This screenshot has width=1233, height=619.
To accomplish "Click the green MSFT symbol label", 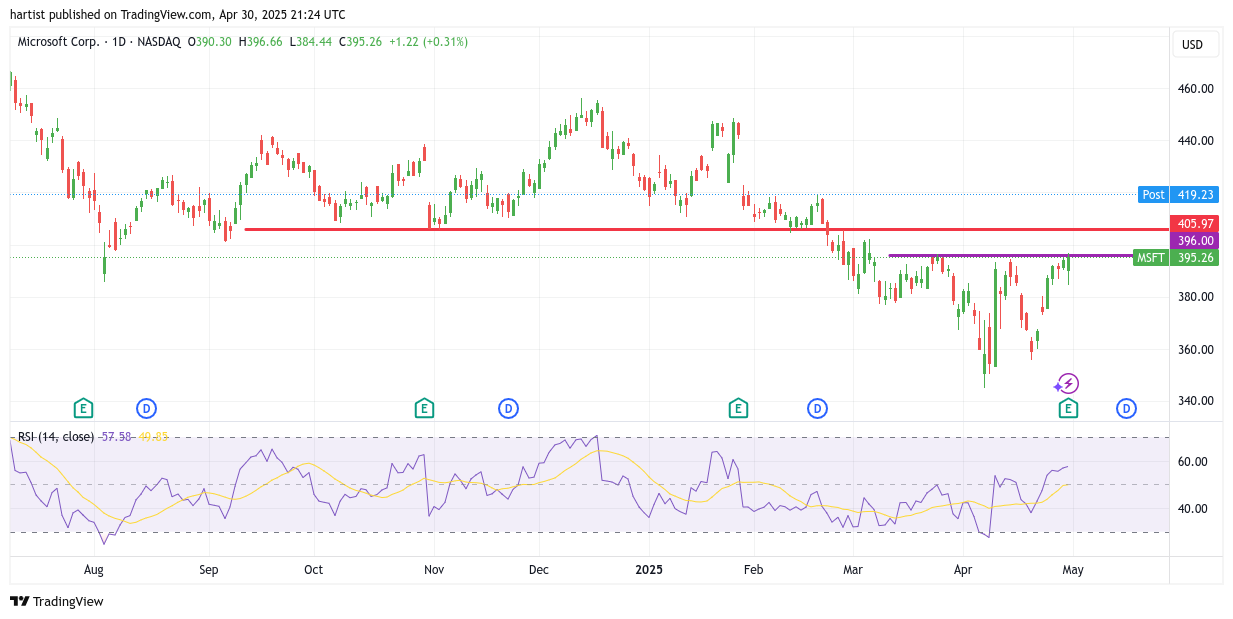I will click(x=1151, y=258).
